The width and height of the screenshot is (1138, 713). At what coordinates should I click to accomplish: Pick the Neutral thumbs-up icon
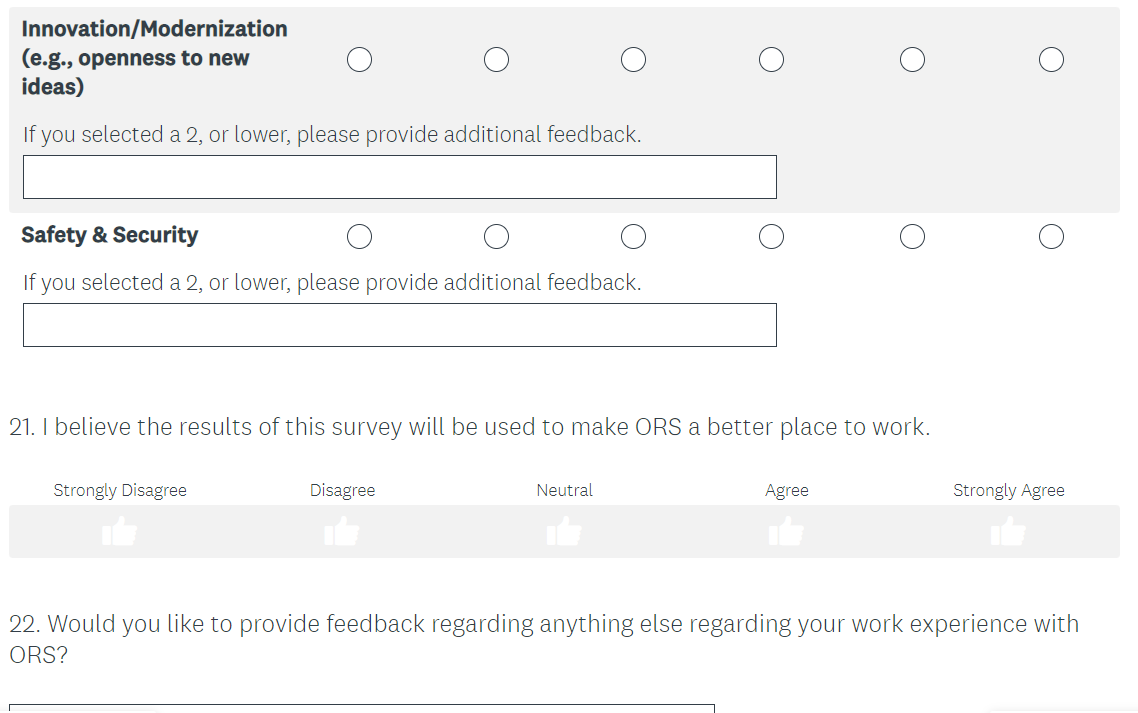pyautogui.click(x=565, y=532)
